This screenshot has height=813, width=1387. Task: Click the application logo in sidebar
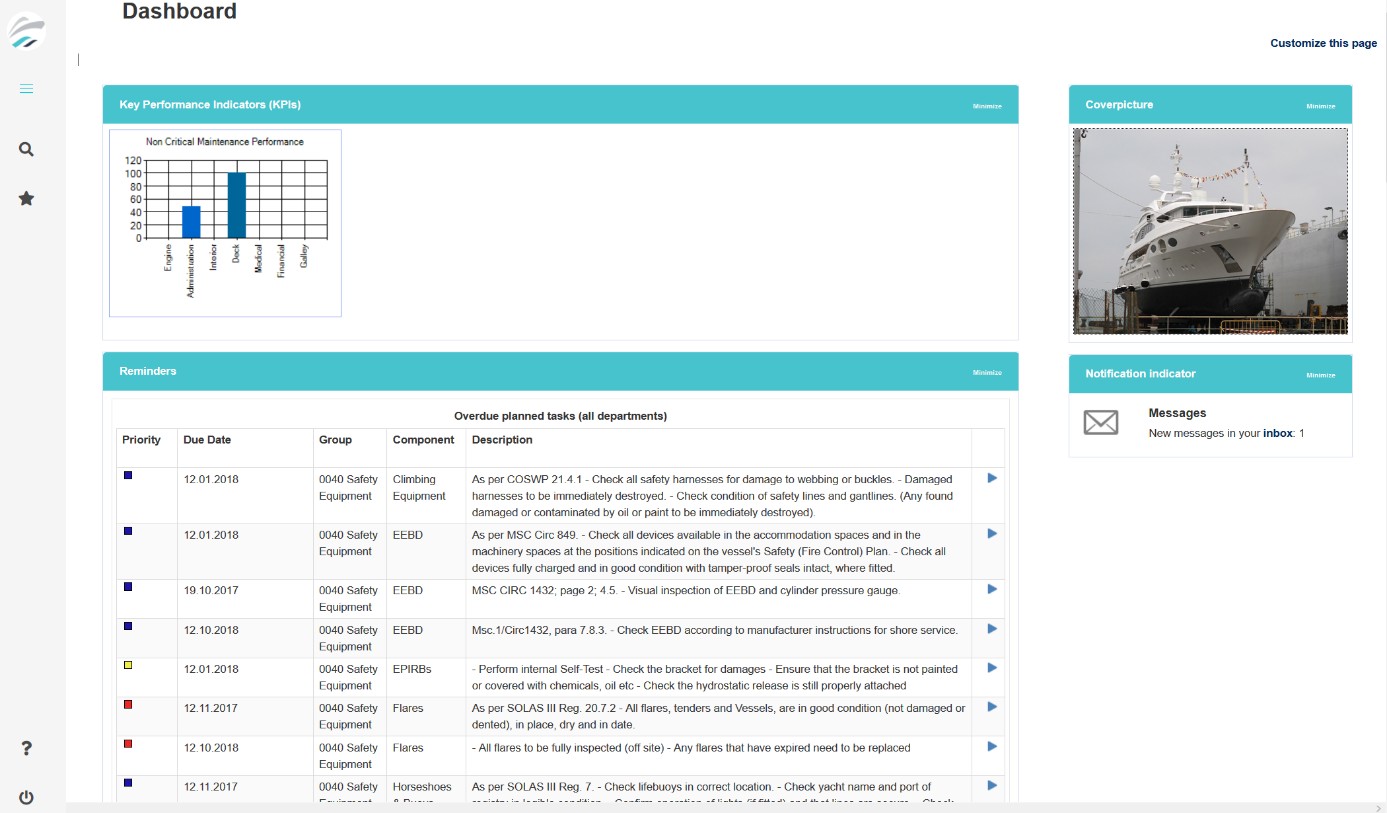tap(27, 31)
